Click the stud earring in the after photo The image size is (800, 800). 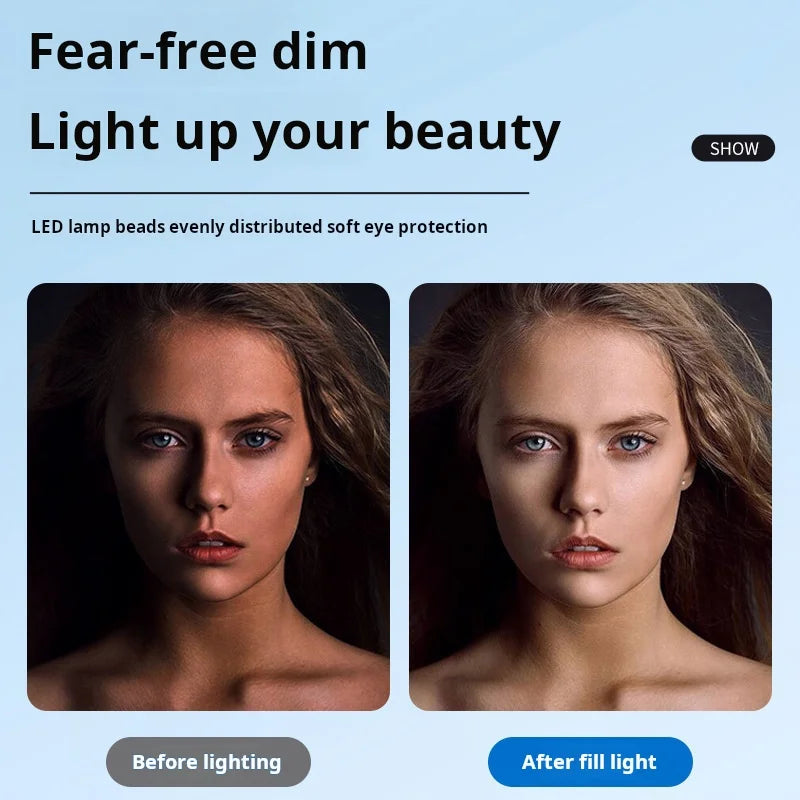684,482
